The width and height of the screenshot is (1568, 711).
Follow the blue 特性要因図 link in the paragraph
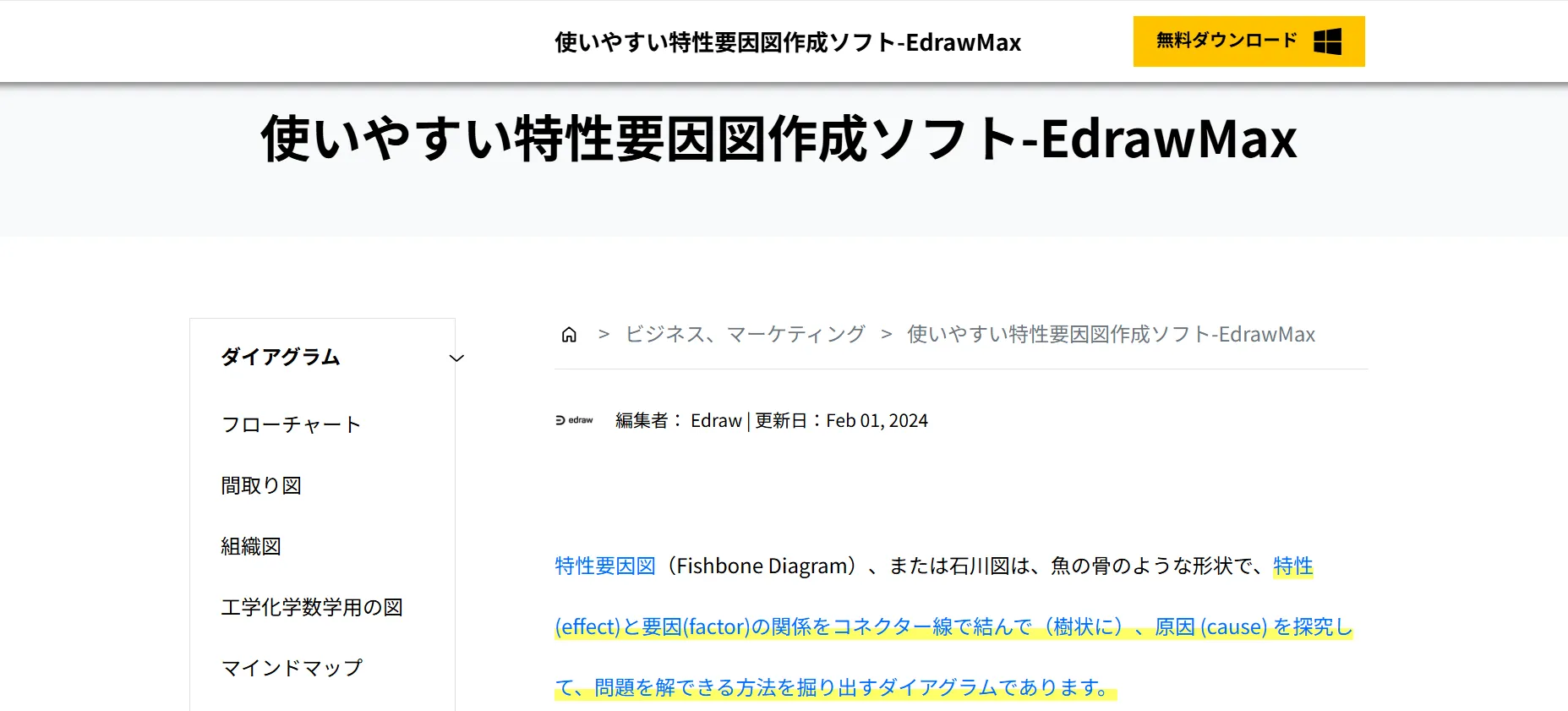[x=605, y=566]
